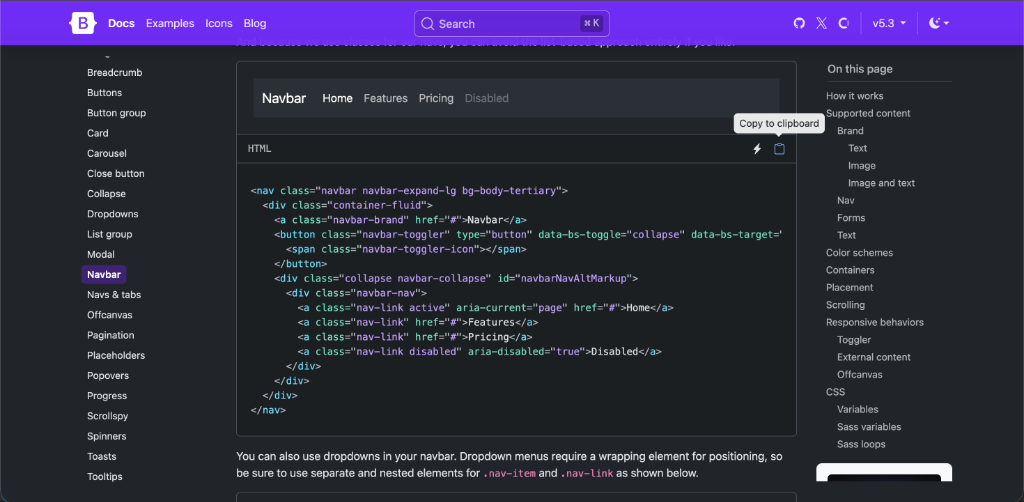Click the Navbar brand in the example
This screenshot has width=1024, height=502.
[x=283, y=99]
